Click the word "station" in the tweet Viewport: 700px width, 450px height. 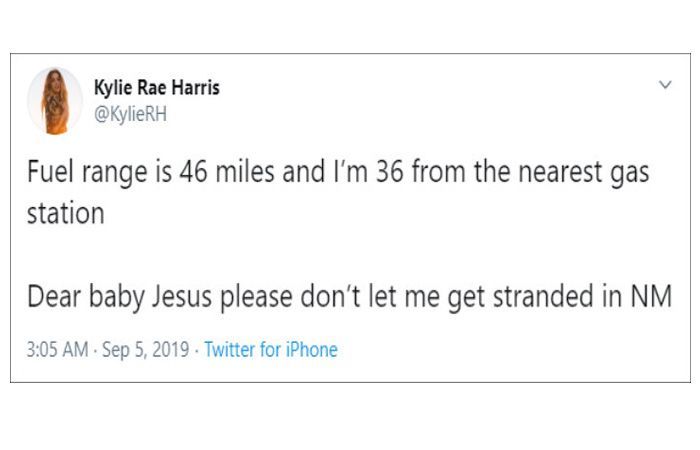66,213
